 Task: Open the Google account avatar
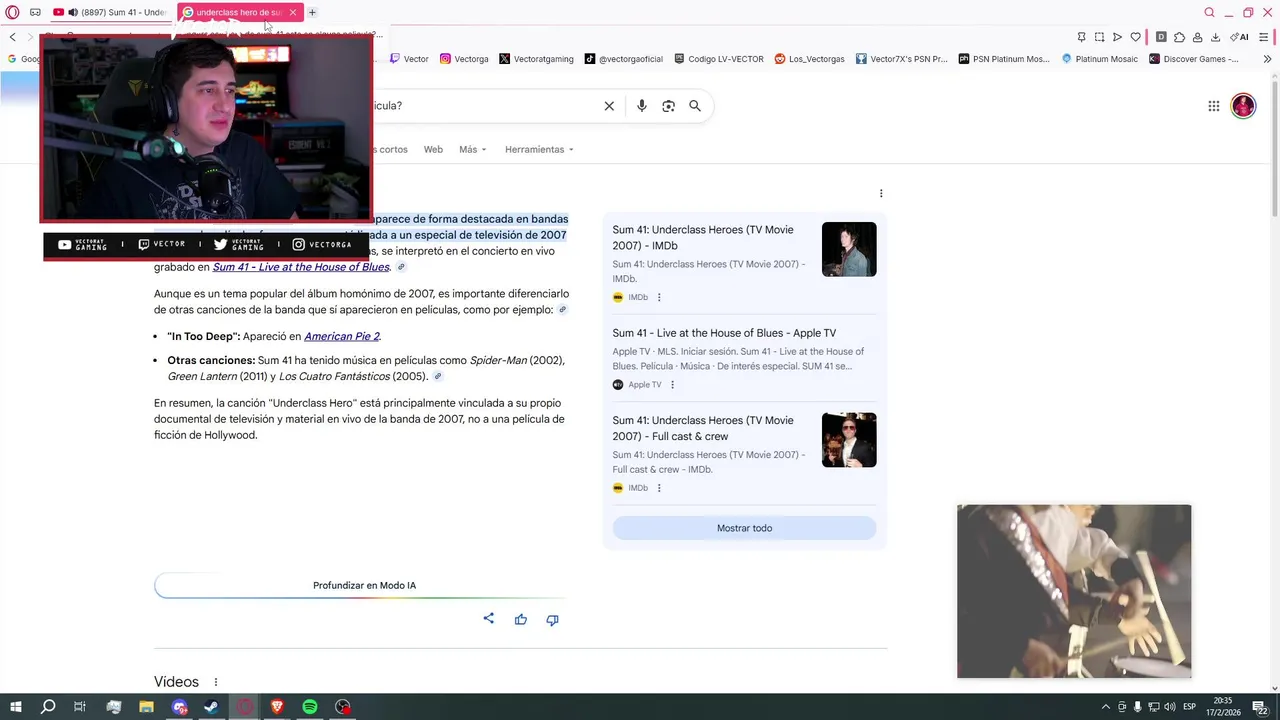1243,106
